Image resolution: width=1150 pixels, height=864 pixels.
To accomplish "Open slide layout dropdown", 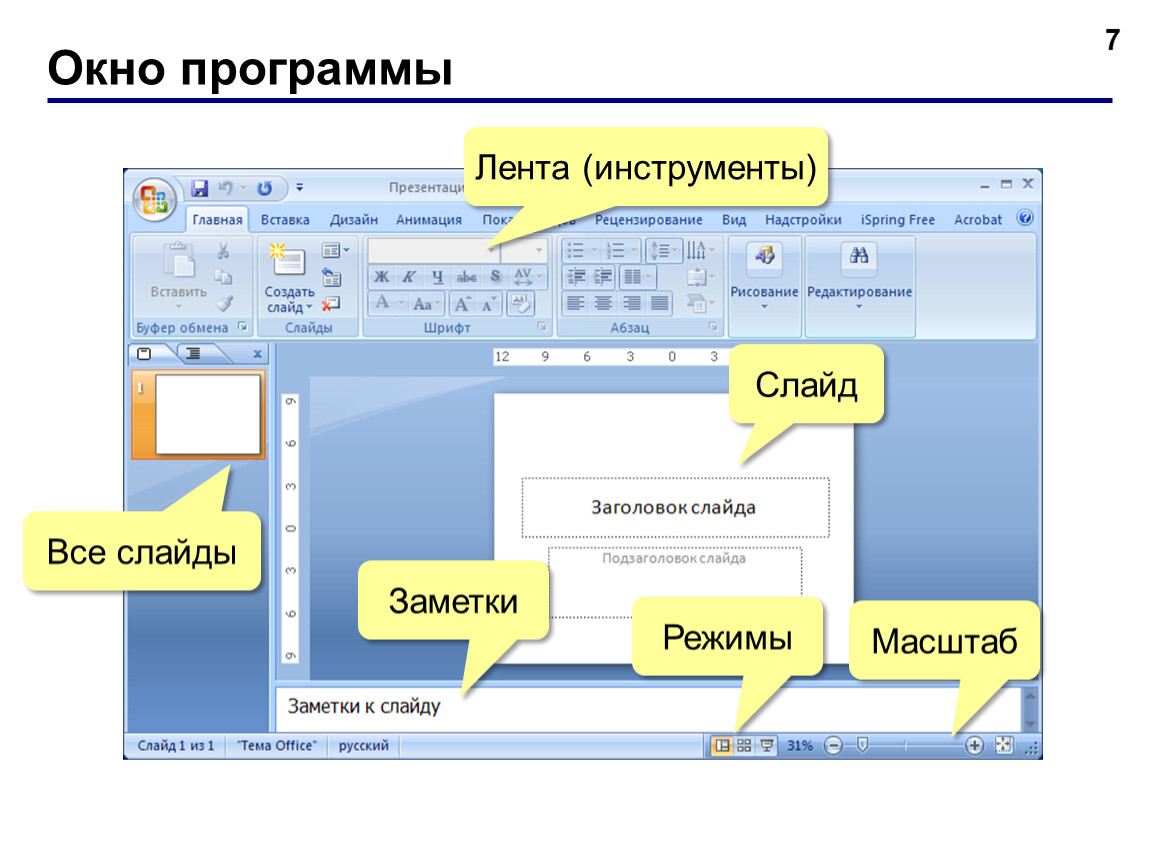I will pos(335,251).
